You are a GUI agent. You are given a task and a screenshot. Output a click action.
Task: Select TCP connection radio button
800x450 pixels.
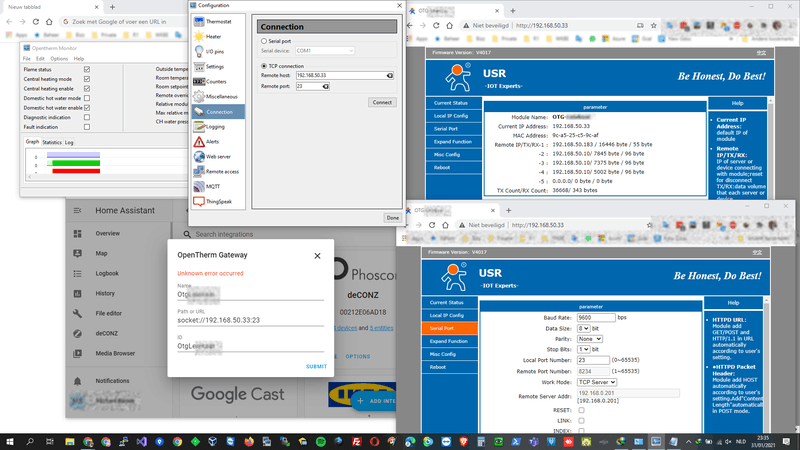[x=264, y=66]
